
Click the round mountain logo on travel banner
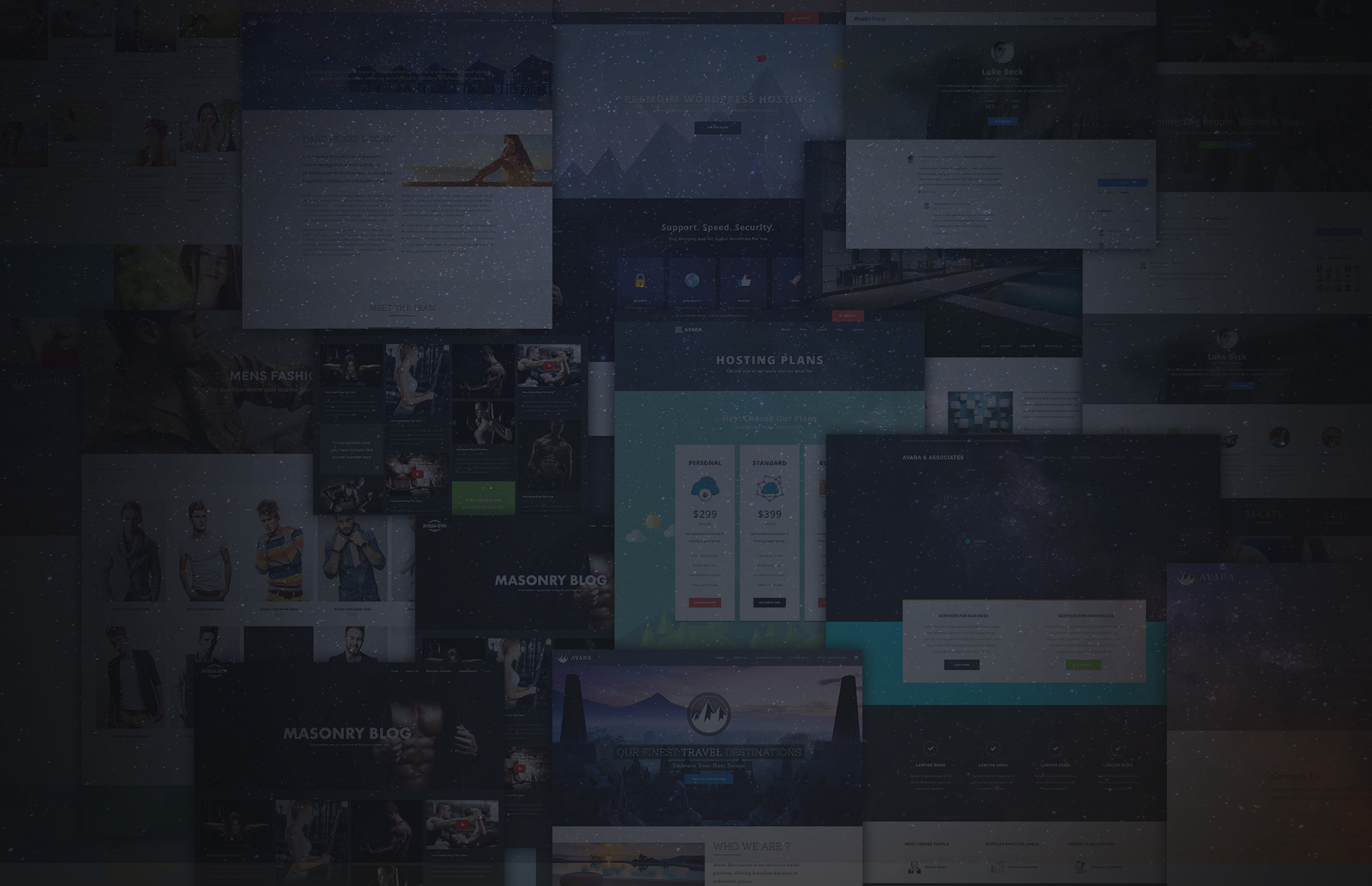click(708, 713)
